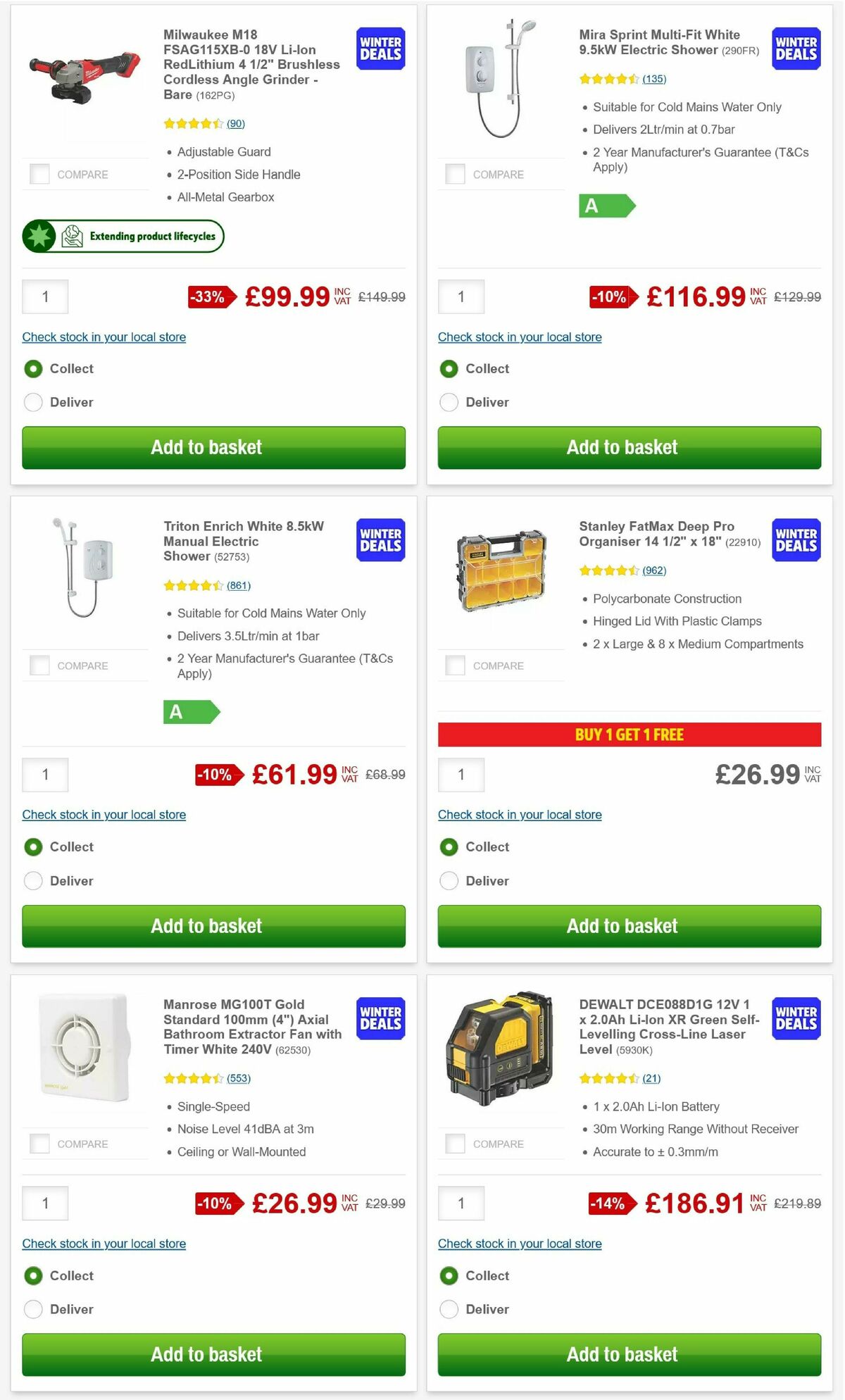Click the A energy rating arrow on Mira shower
845x1400 pixels.
(608, 206)
